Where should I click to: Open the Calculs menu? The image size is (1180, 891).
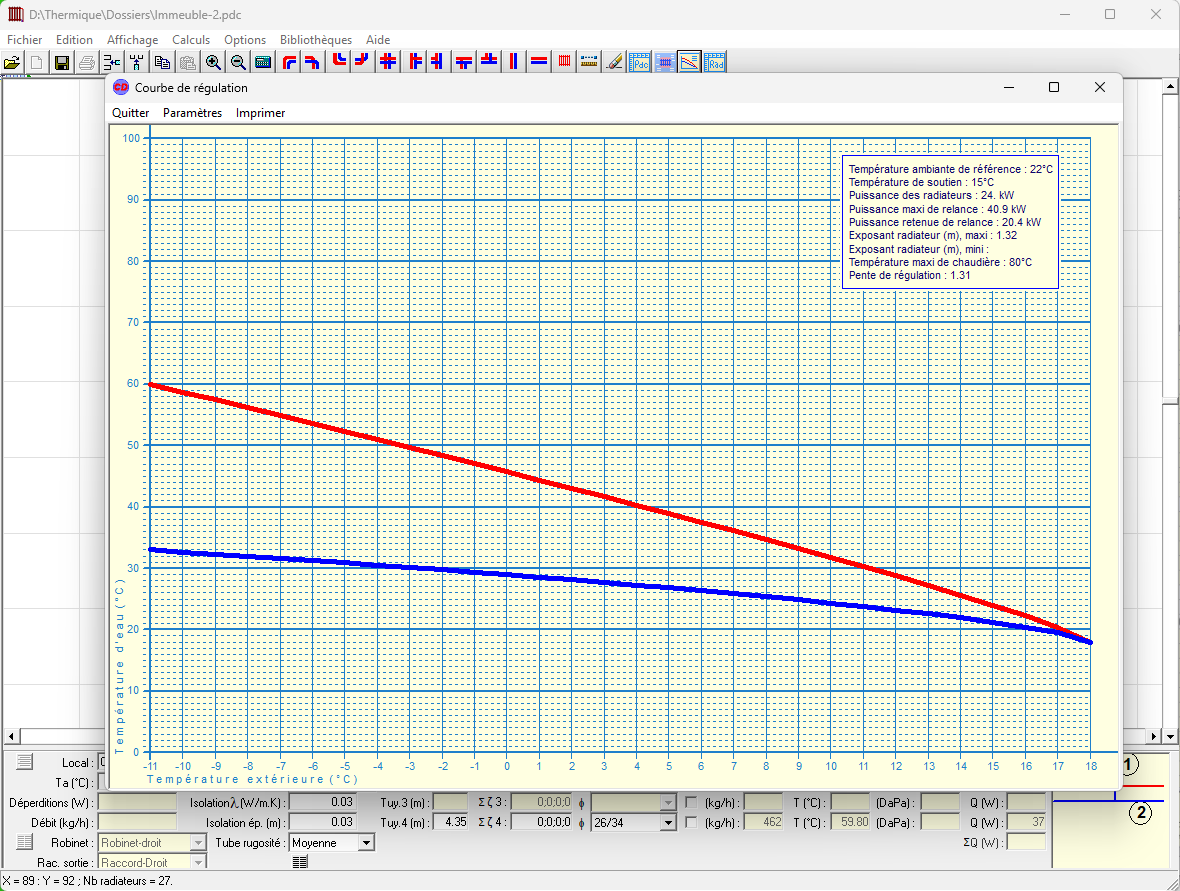(x=191, y=40)
